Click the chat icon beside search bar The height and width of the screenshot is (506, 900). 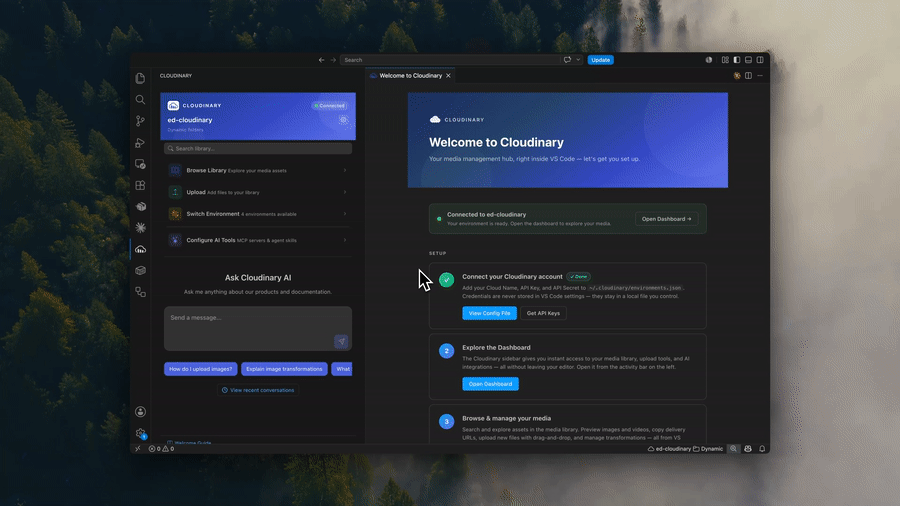(567, 60)
